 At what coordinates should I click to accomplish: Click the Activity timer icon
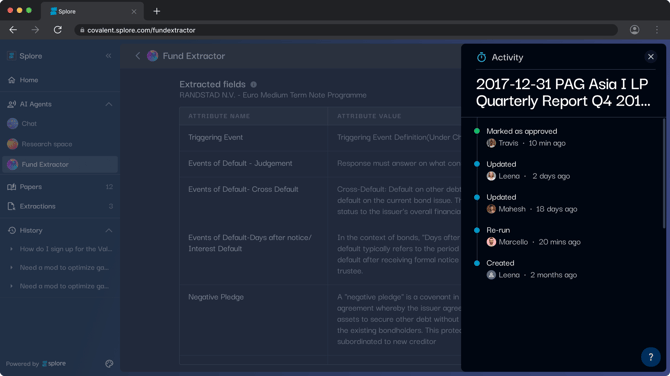click(481, 57)
